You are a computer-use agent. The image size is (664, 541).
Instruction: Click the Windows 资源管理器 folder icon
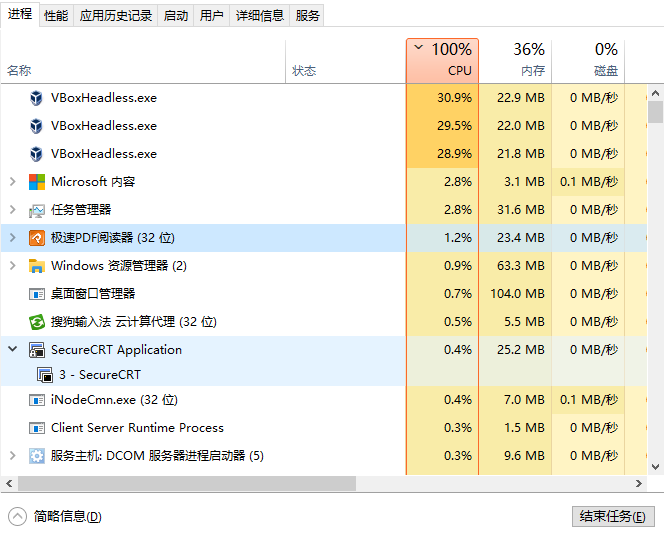pyautogui.click(x=37, y=266)
